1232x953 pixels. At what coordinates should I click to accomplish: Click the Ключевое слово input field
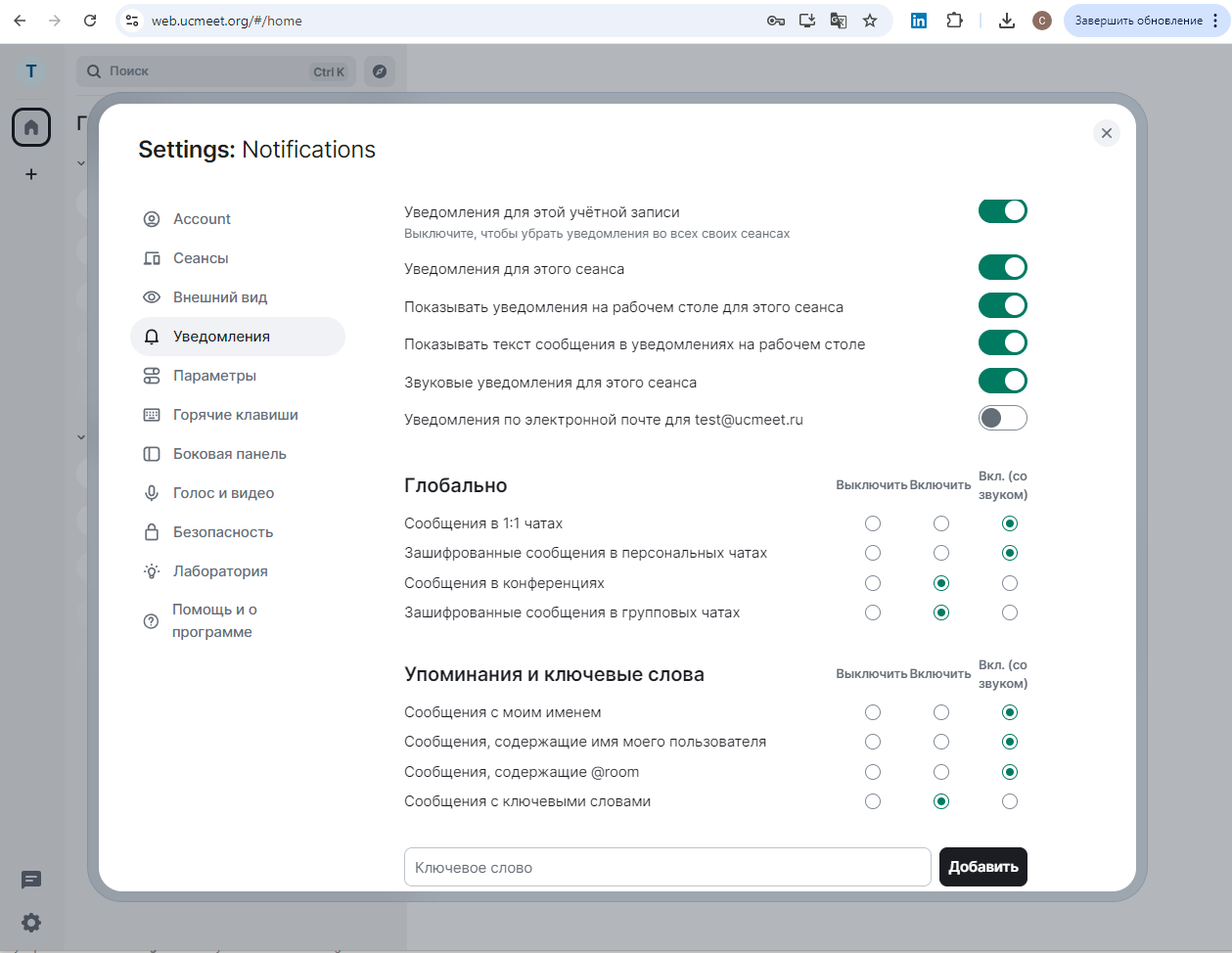tap(667, 867)
